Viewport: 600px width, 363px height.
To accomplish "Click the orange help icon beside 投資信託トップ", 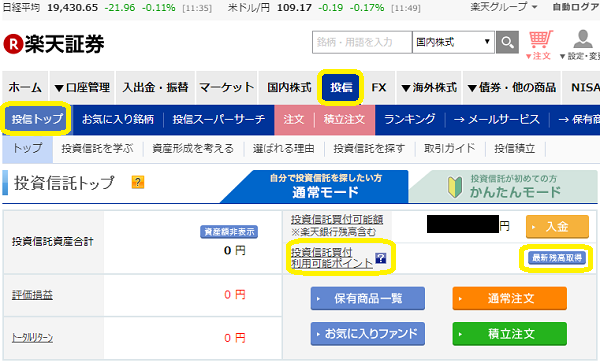I will 138,182.
